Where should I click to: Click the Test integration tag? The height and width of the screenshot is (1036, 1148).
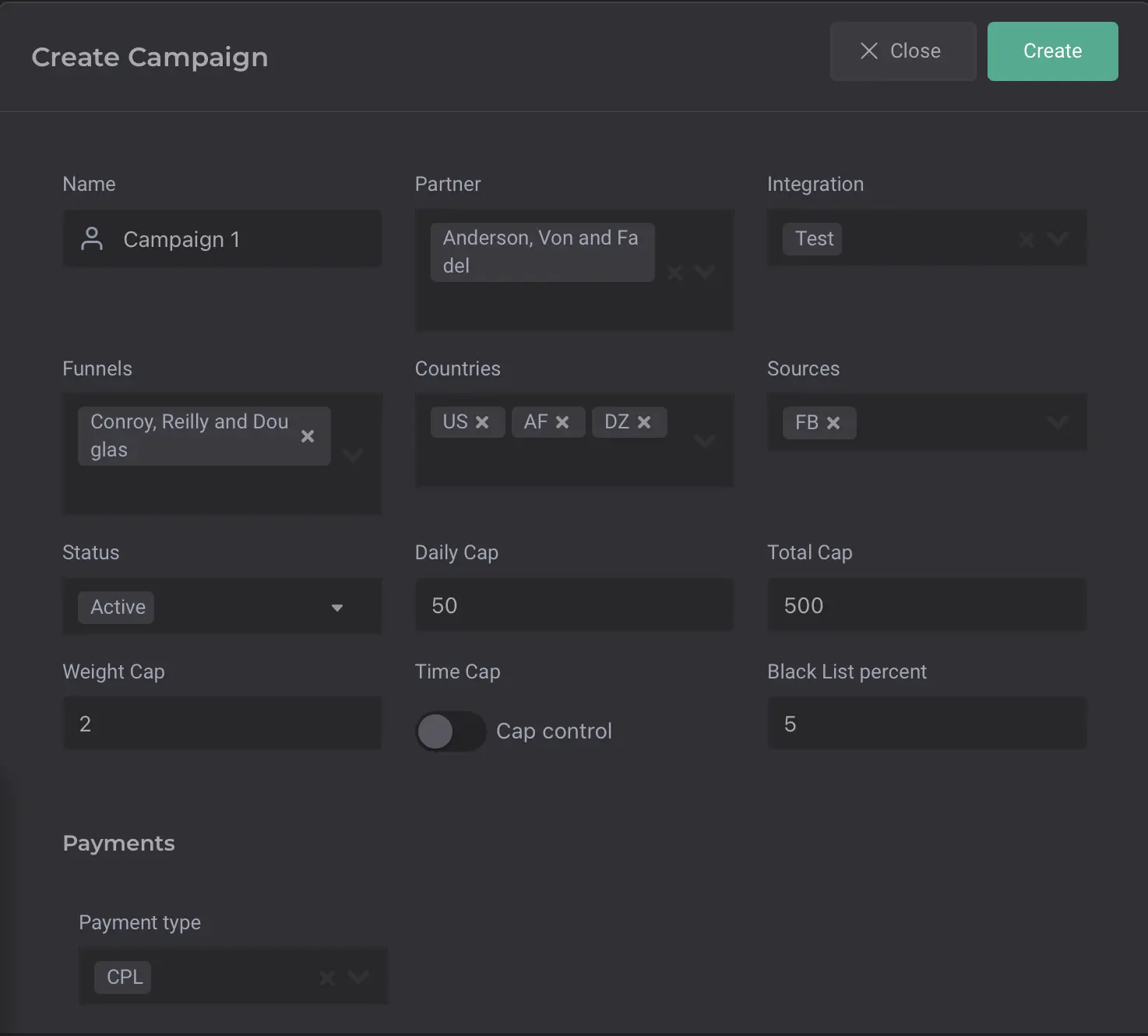coord(814,239)
